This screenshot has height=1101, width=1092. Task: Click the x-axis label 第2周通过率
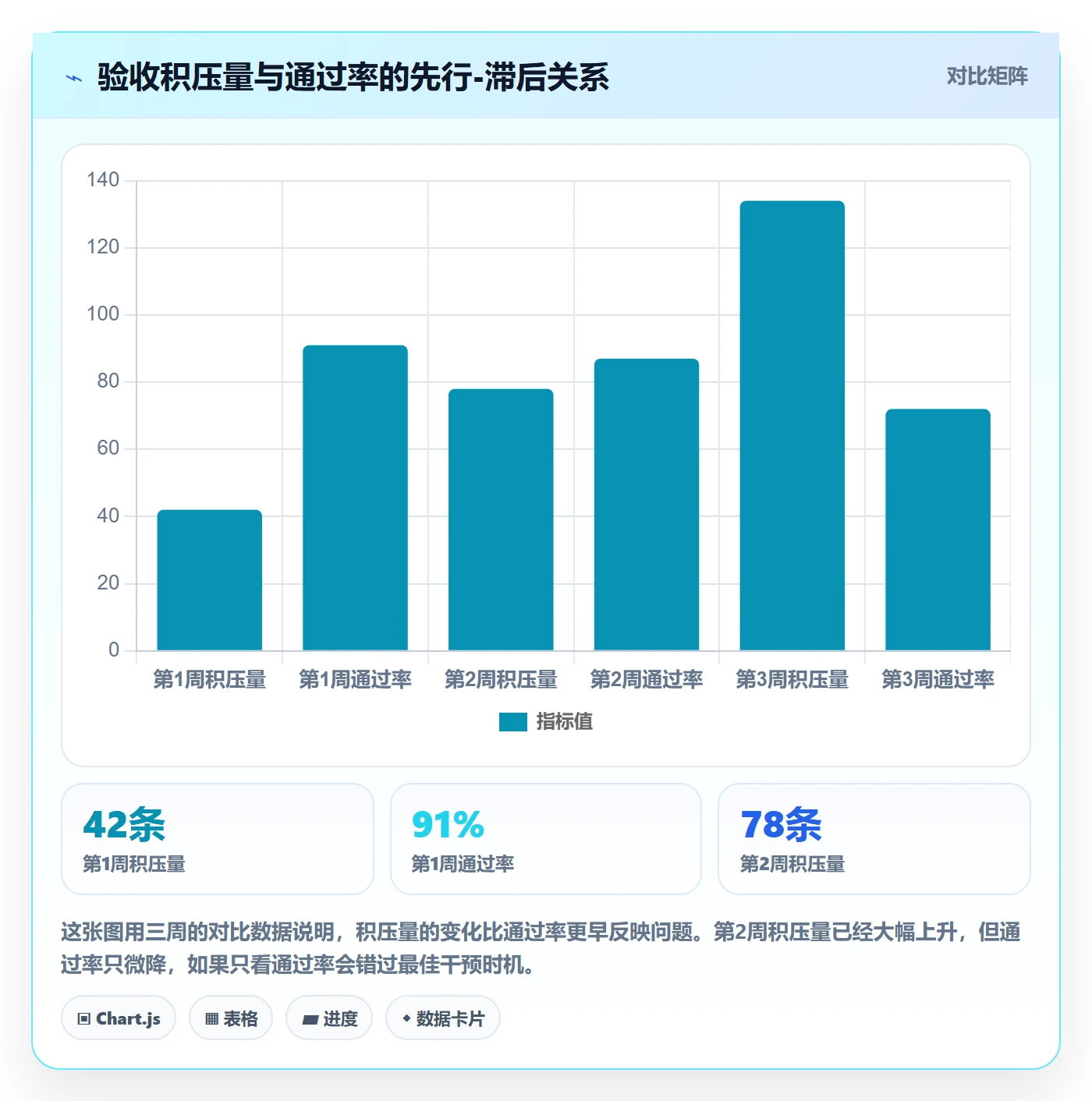tap(647, 679)
